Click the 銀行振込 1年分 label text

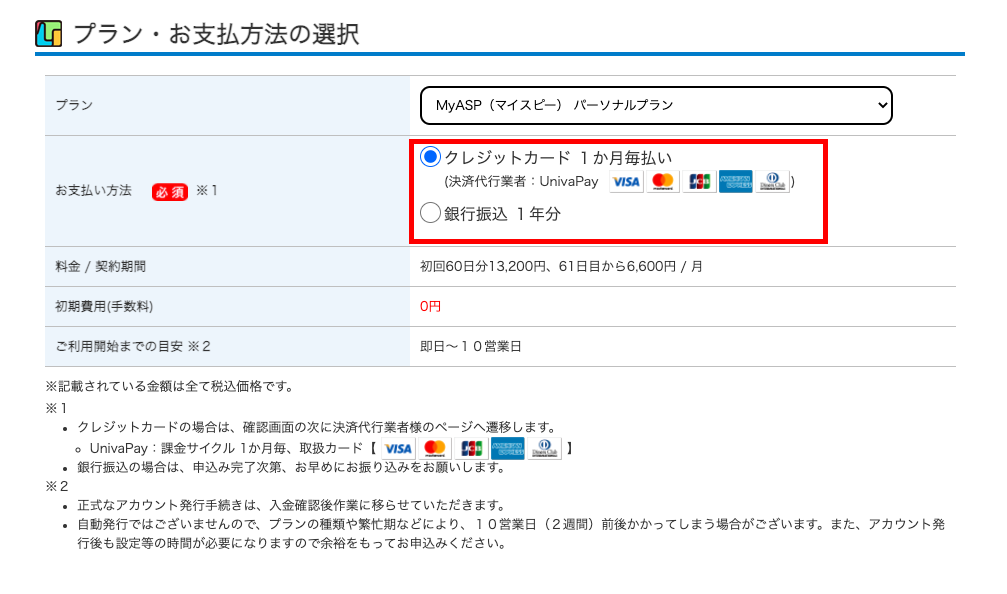click(x=495, y=213)
